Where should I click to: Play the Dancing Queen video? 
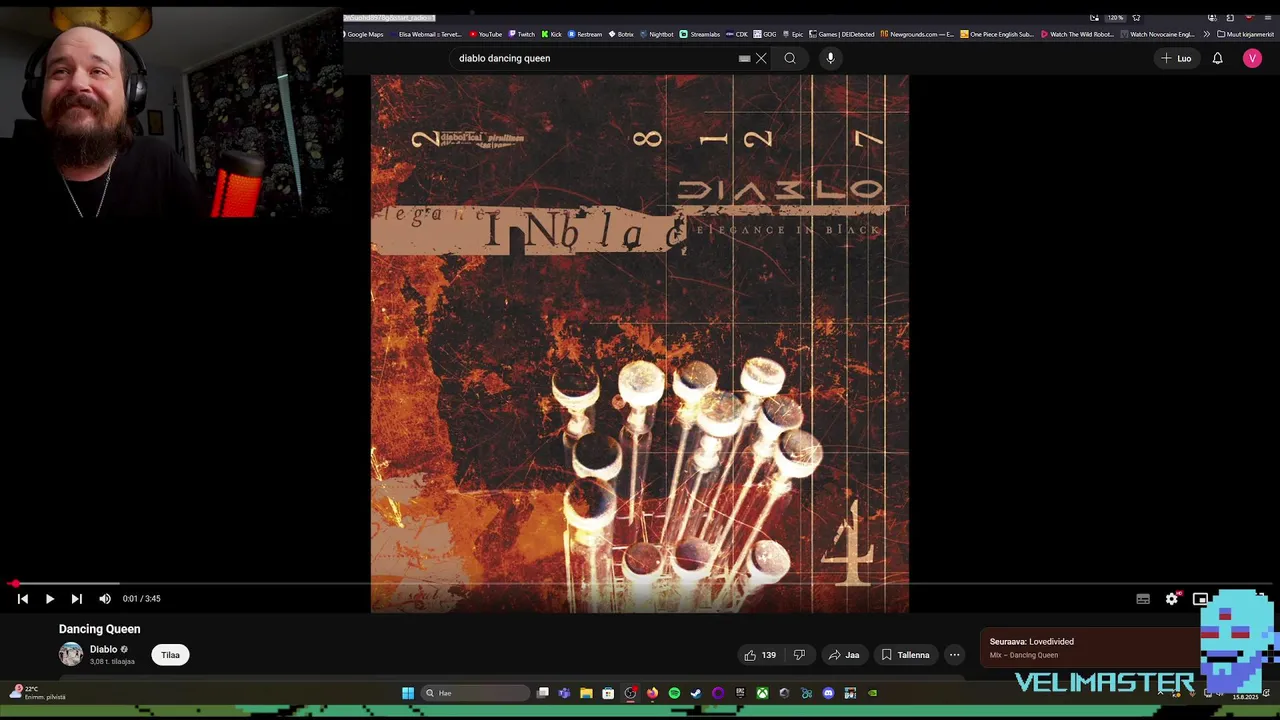click(49, 598)
